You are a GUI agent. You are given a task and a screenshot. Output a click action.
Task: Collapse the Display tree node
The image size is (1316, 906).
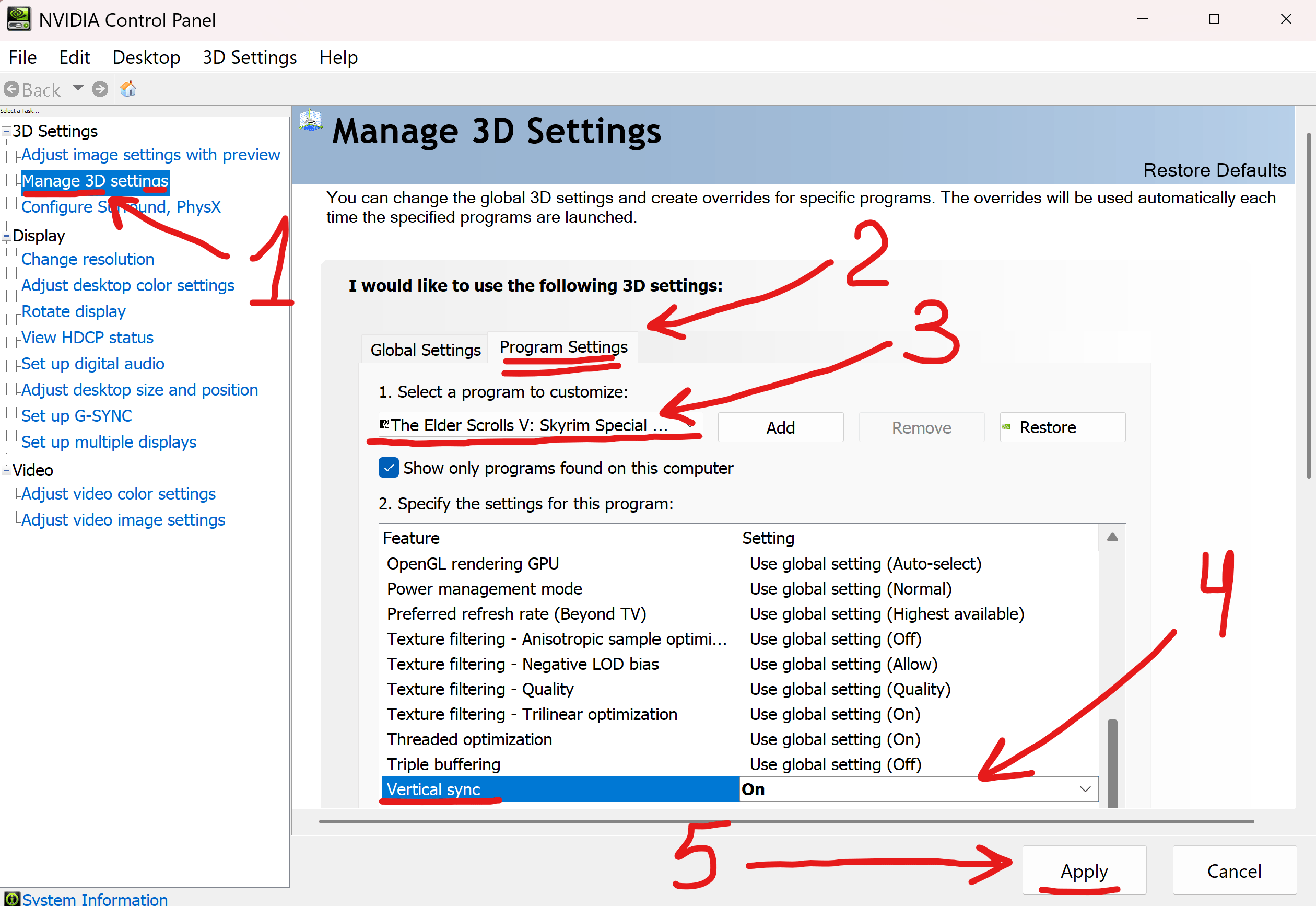coord(6,236)
